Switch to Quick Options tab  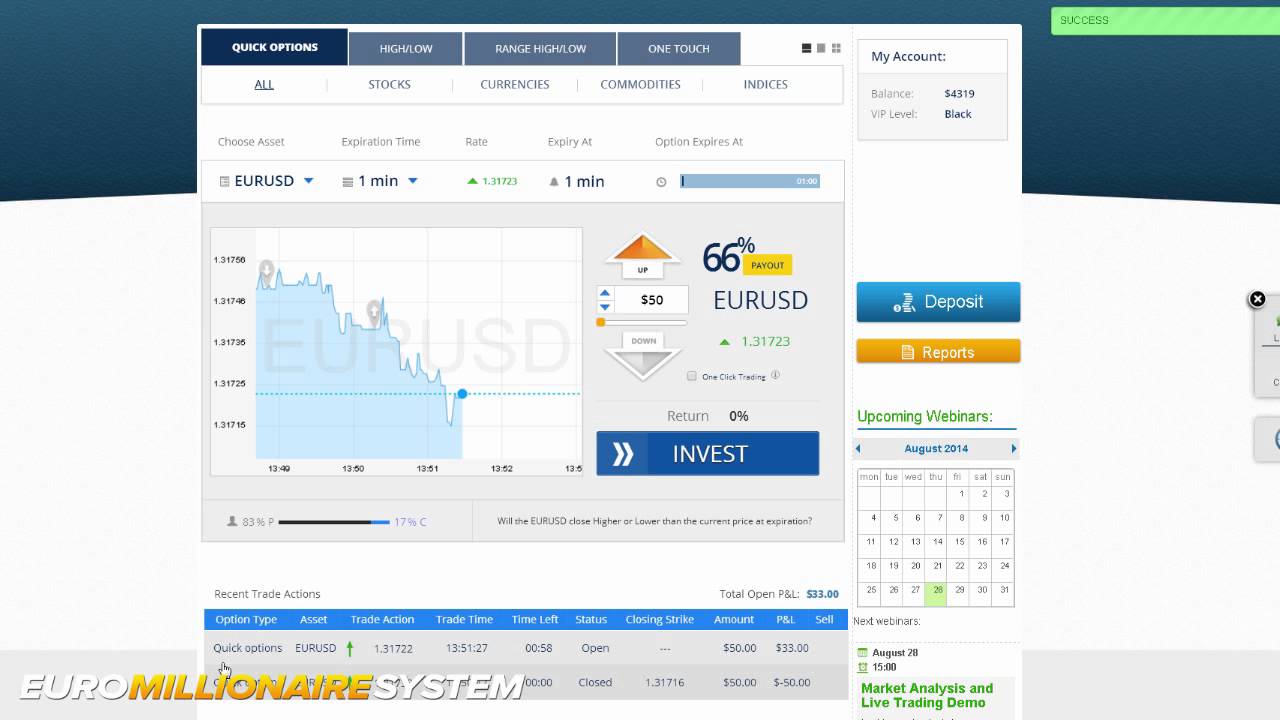pos(275,47)
